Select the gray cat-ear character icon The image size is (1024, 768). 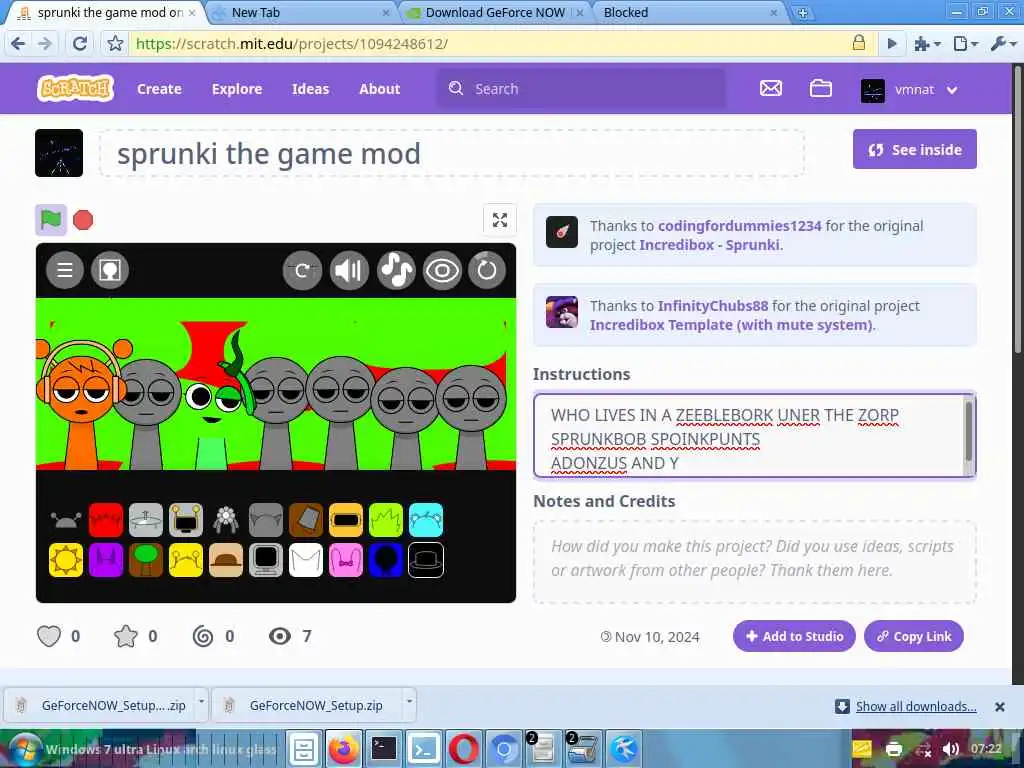coord(266,520)
